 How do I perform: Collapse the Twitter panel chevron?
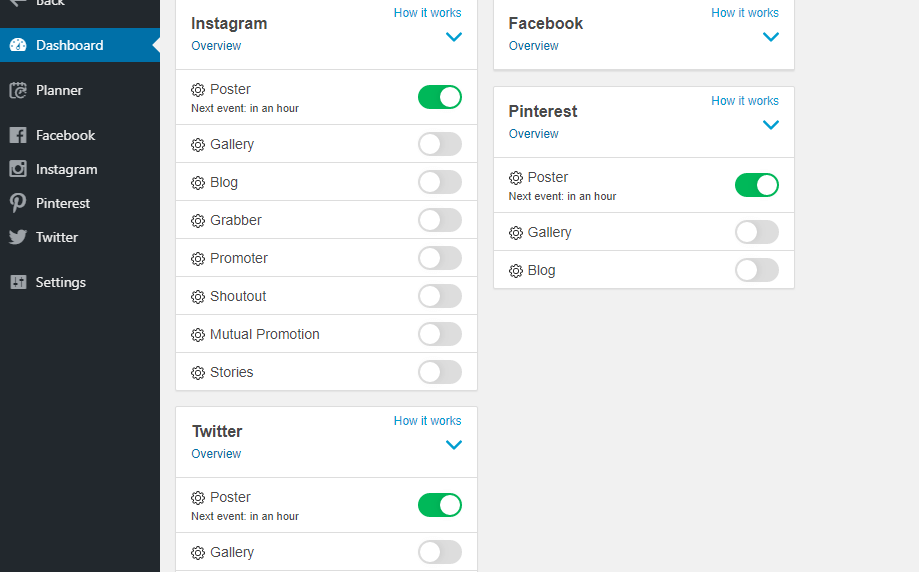pyautogui.click(x=454, y=445)
